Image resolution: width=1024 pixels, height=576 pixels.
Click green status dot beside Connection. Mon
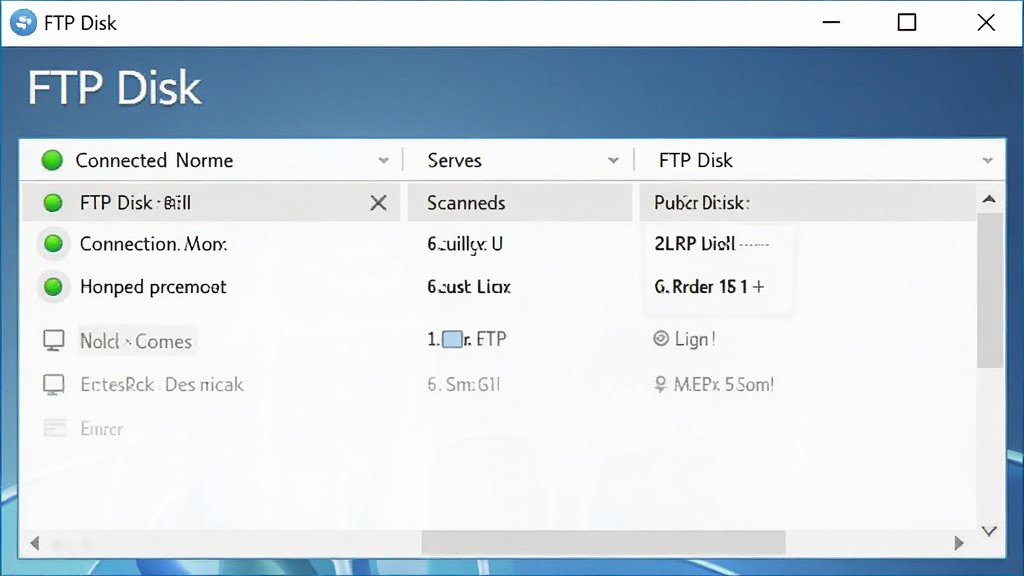[x=53, y=244]
